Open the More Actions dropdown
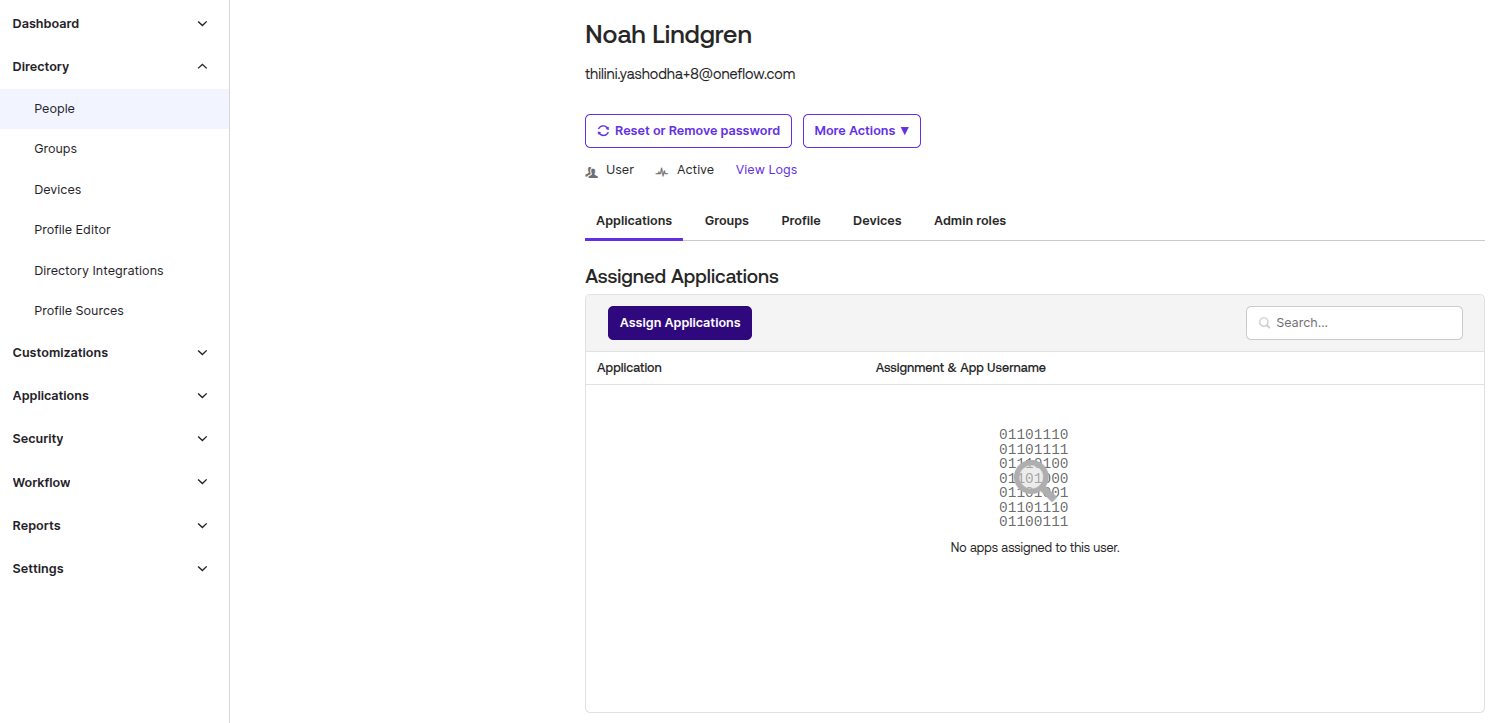Screen dimensions: 1494x723 click(862, 131)
